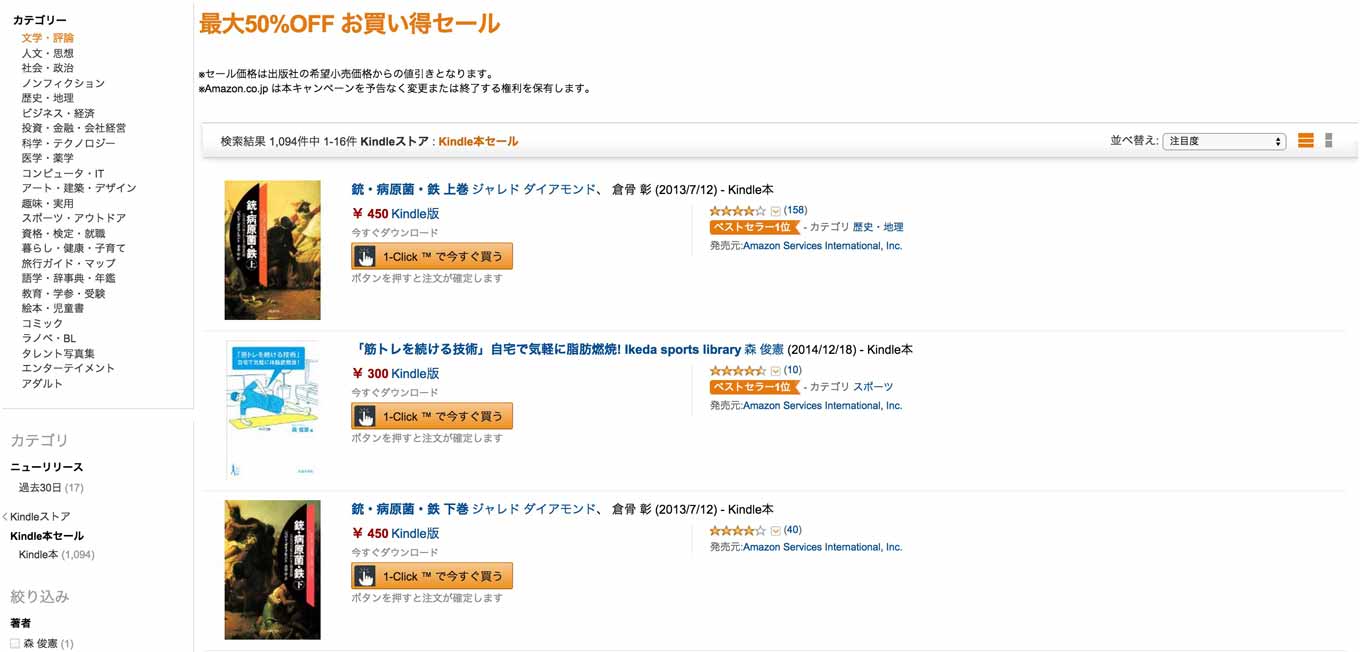Viewport: 1360px width, 652px height.
Task: Open 銃・病原菌・鉄 下巻 book title link
Action: coord(410,509)
